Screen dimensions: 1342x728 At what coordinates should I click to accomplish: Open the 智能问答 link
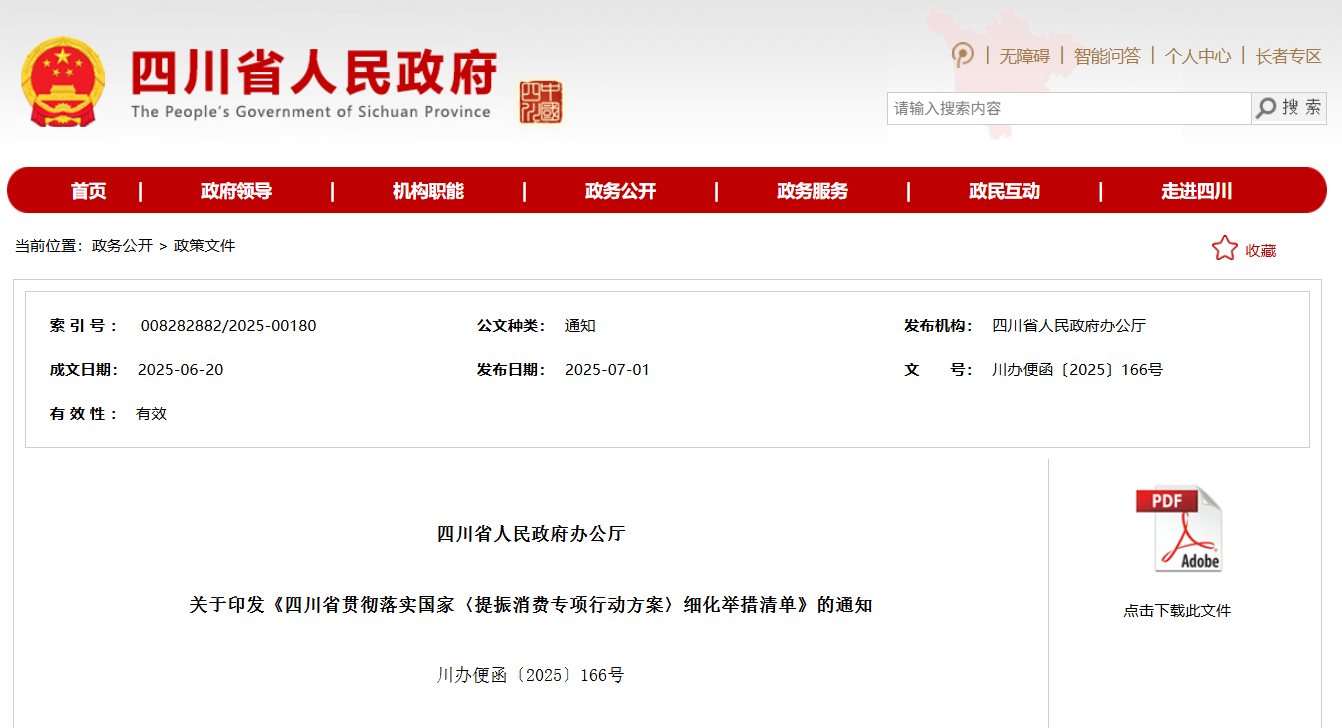point(1107,56)
